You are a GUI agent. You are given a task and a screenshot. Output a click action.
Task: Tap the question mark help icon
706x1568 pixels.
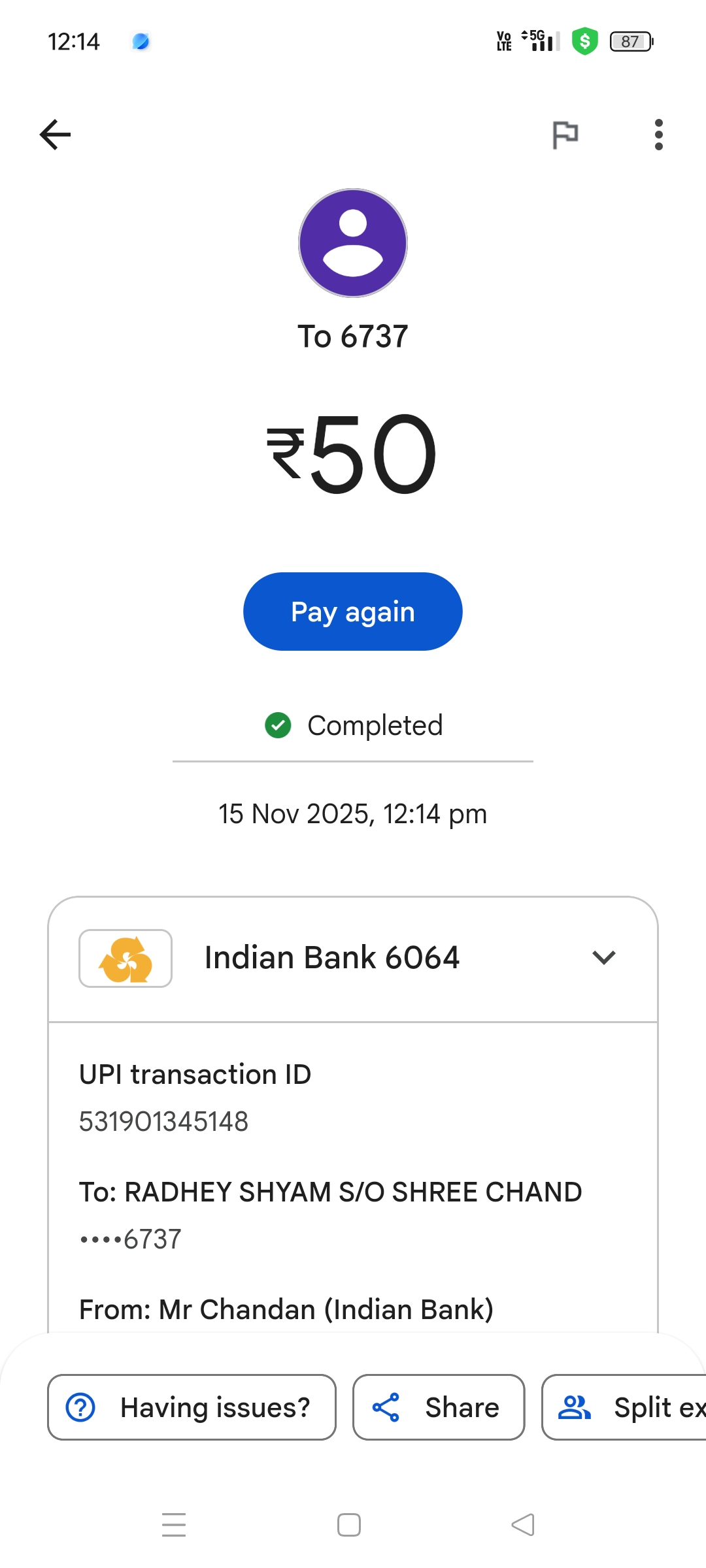81,1407
